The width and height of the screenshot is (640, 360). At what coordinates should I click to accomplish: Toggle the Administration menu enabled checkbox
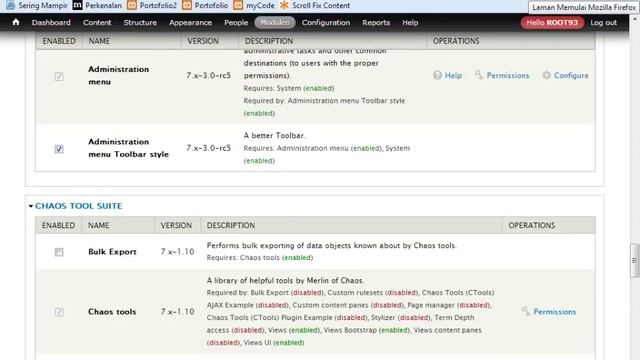click(59, 76)
